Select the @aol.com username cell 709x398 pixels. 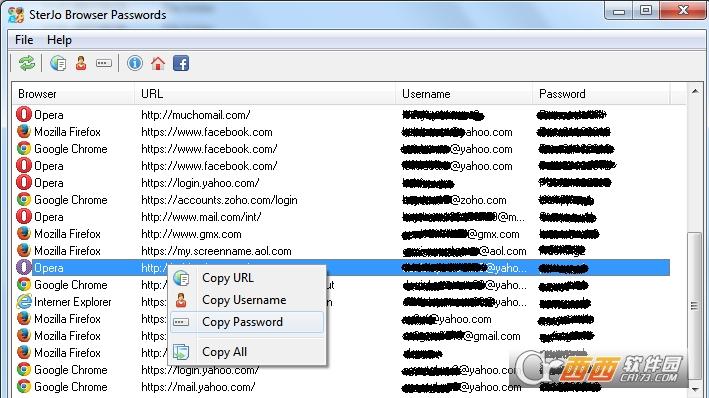pyautogui.click(x=464, y=251)
